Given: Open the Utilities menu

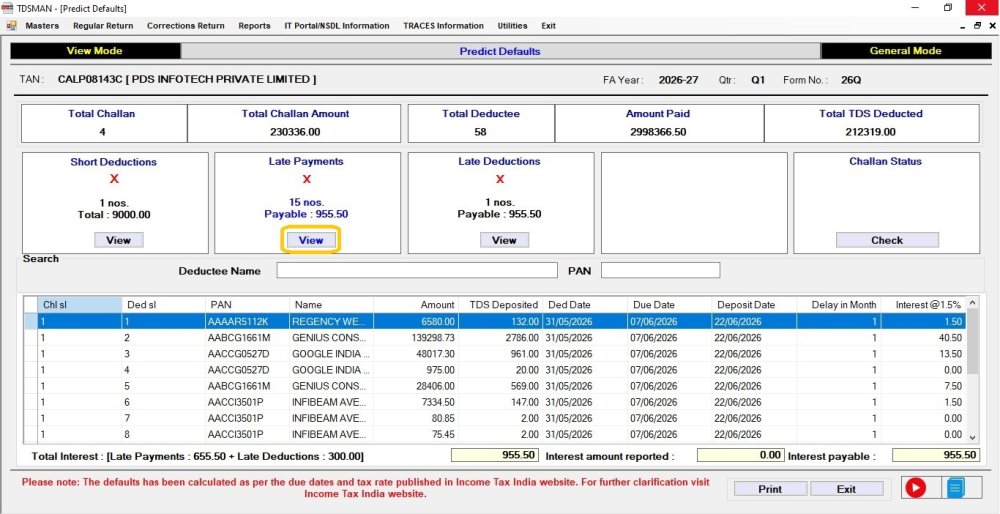Looking at the screenshot, I should click(512, 26).
